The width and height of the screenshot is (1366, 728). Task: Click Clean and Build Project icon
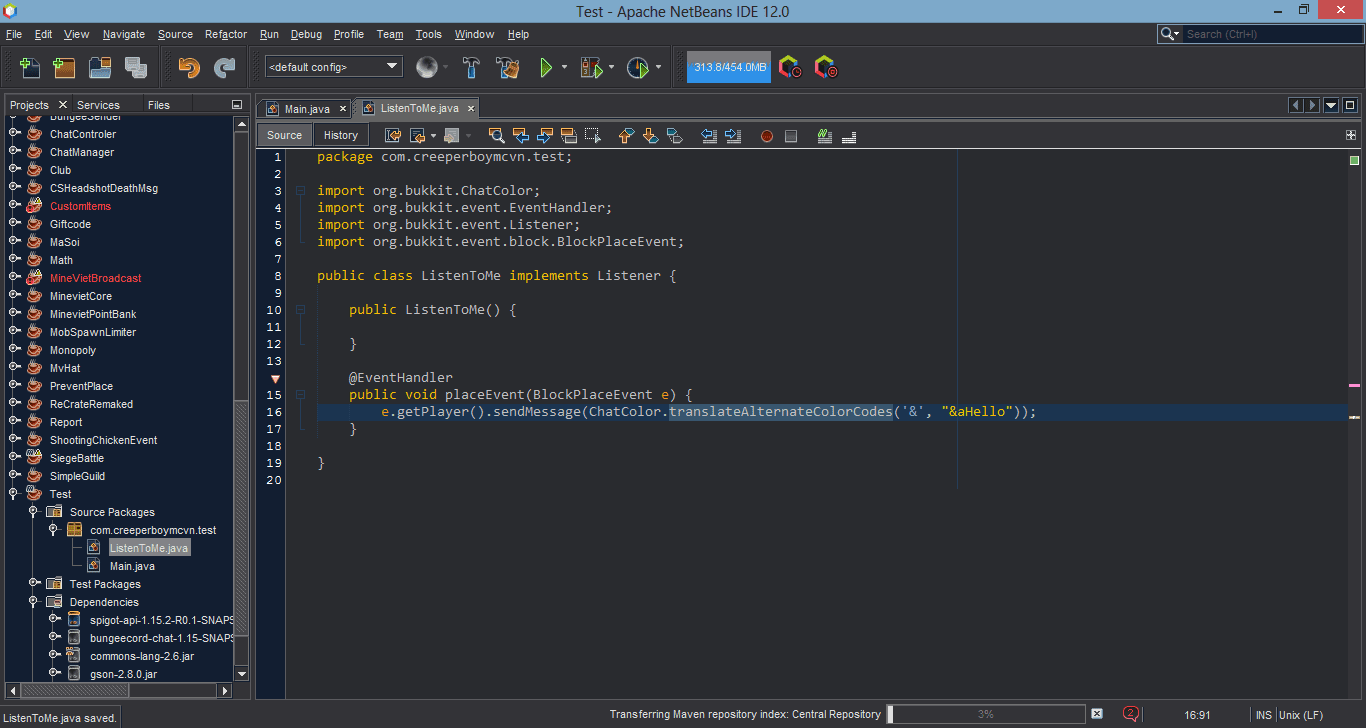[508, 67]
